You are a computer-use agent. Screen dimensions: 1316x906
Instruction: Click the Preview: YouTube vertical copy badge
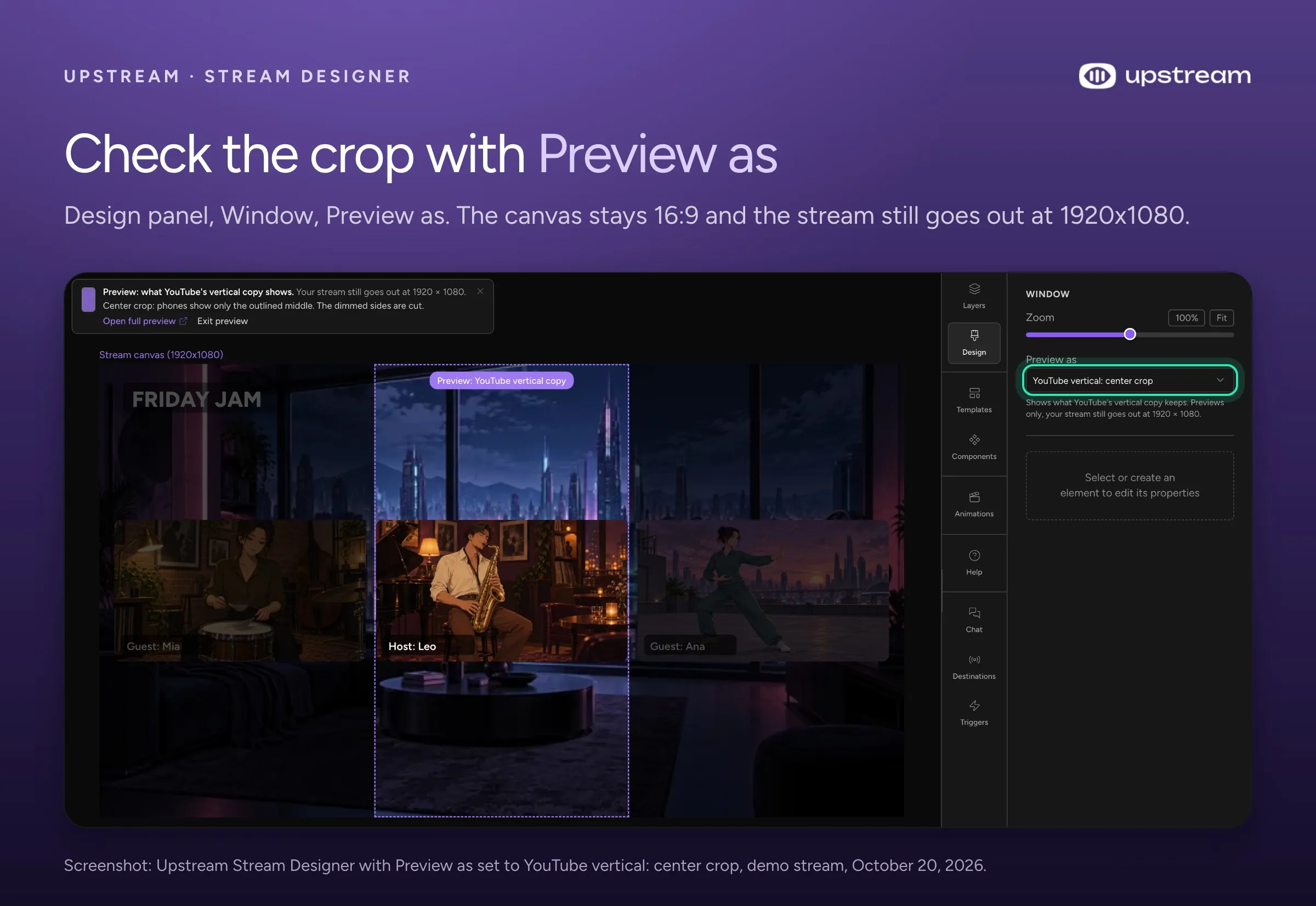tap(501, 381)
